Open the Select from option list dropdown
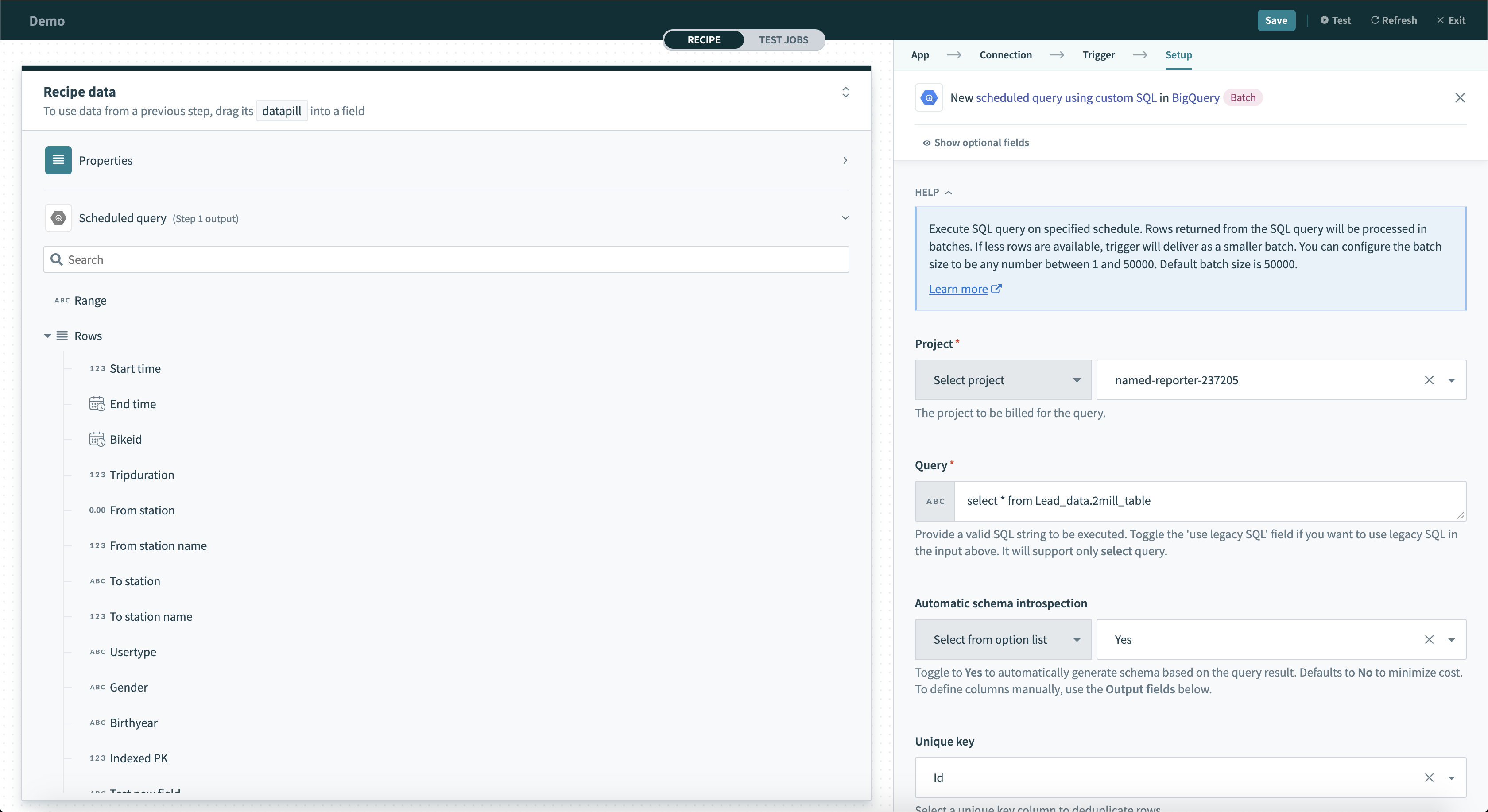Screen dimensions: 1488x812 click(1003, 639)
